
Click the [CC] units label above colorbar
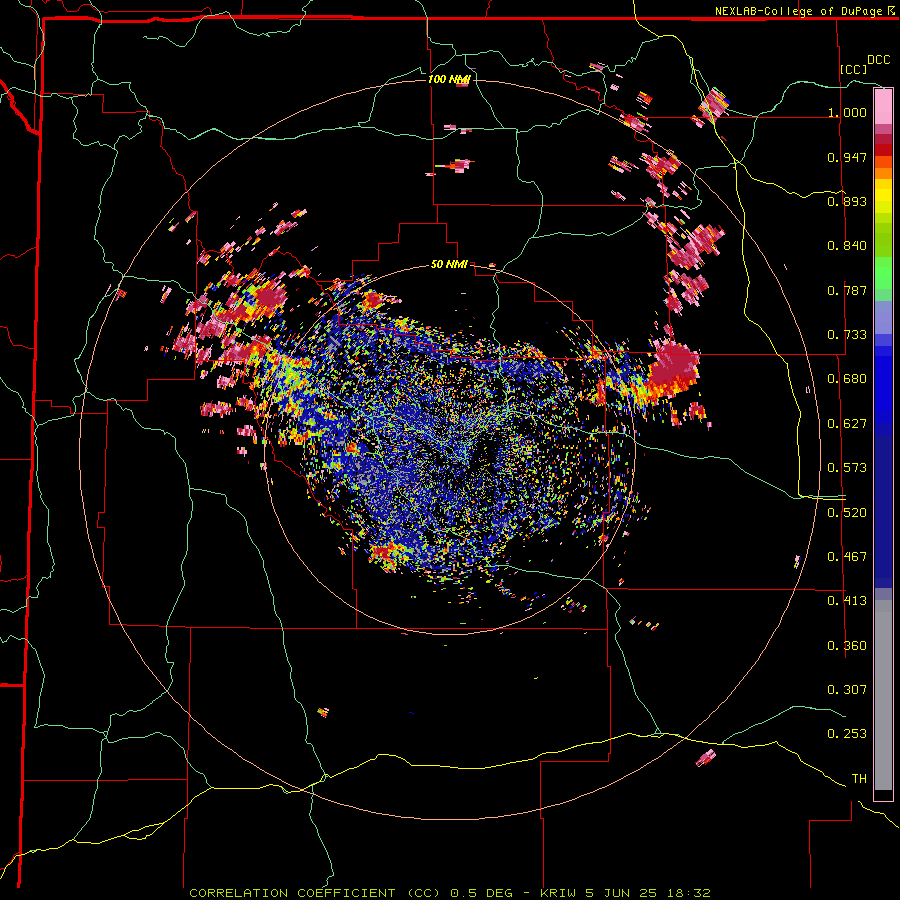pos(854,69)
